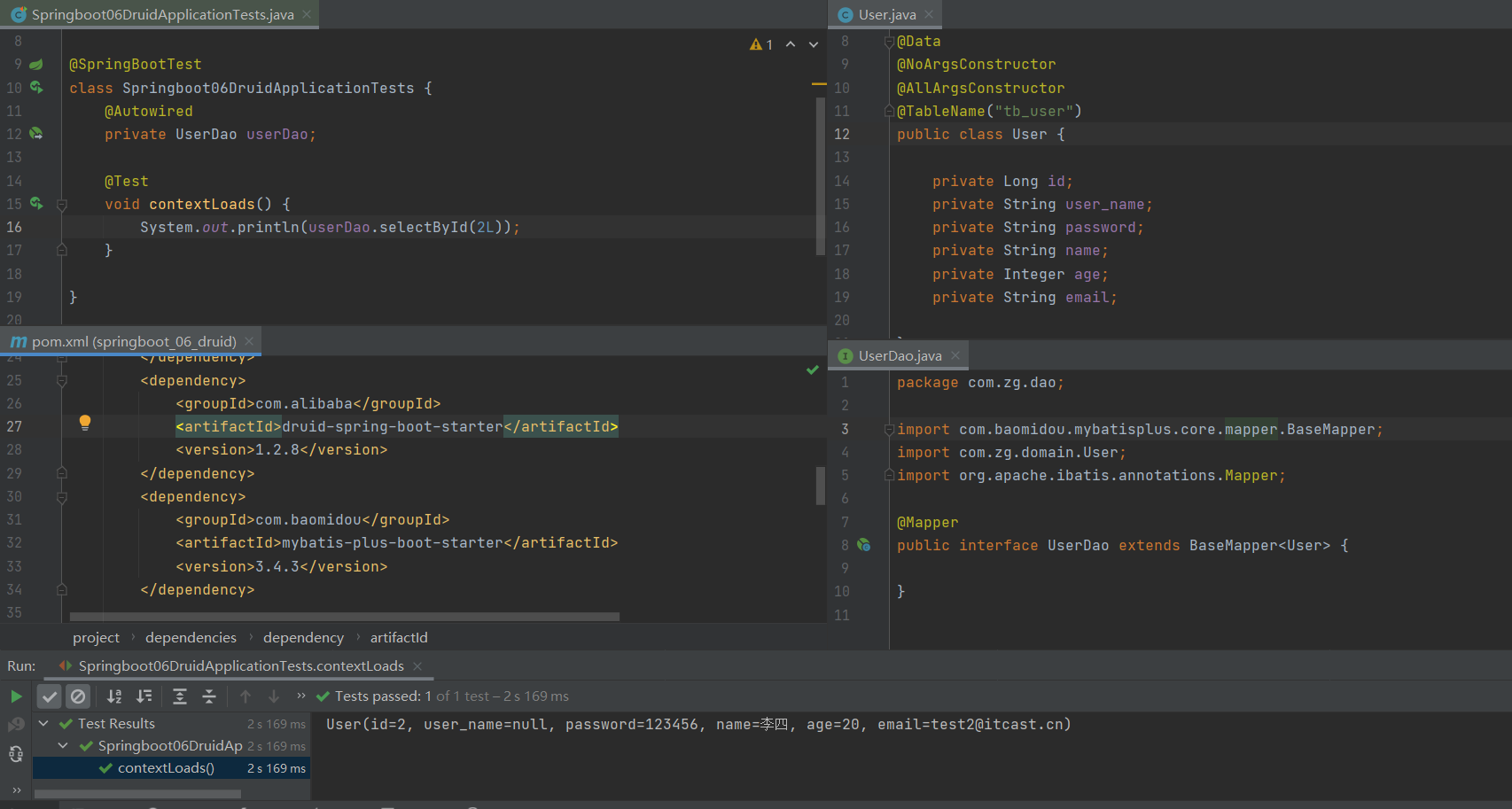This screenshot has height=809, width=1512.
Task: Close the User.java tab
Action: pyautogui.click(x=929, y=14)
